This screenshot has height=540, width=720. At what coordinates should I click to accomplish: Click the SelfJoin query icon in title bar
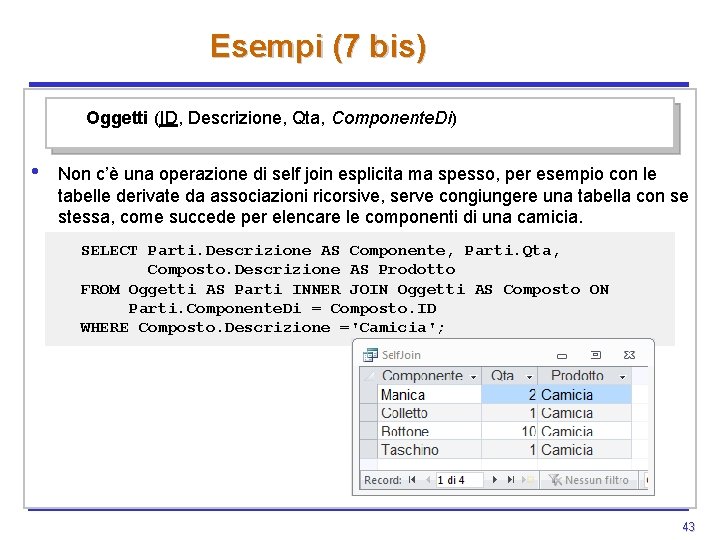point(370,355)
